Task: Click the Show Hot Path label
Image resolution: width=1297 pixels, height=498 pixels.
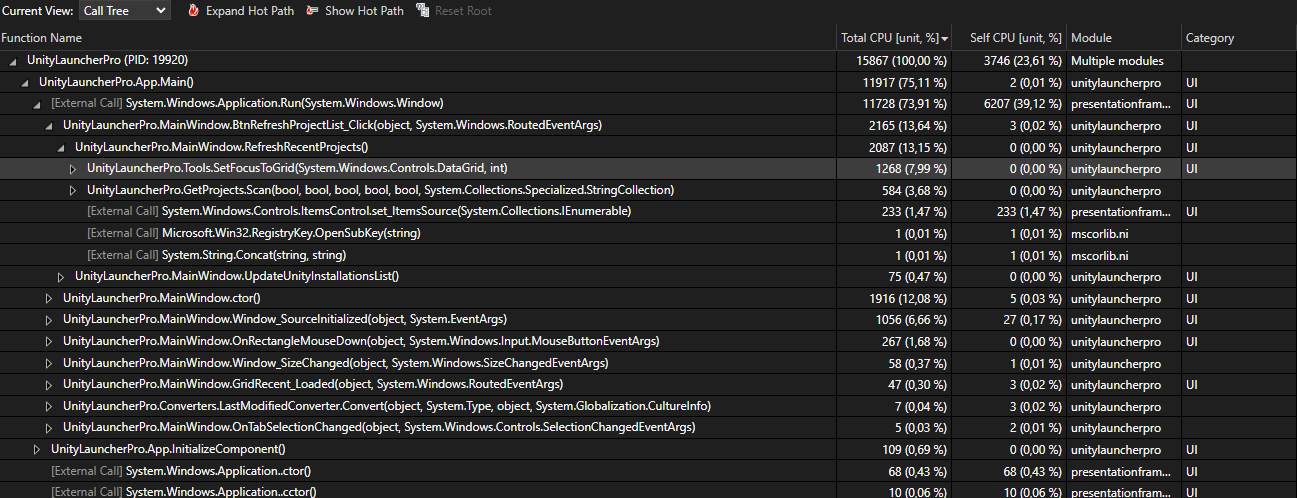Action: coord(364,11)
